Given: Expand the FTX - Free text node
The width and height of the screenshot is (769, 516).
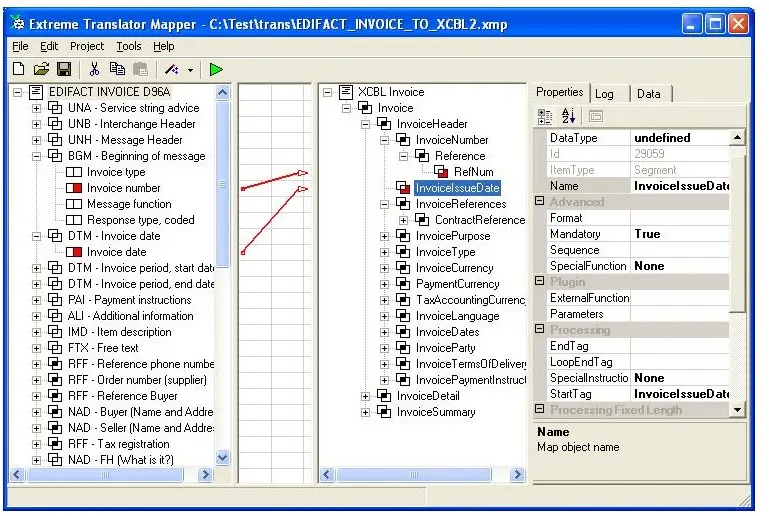Looking at the screenshot, I should click(x=36, y=348).
